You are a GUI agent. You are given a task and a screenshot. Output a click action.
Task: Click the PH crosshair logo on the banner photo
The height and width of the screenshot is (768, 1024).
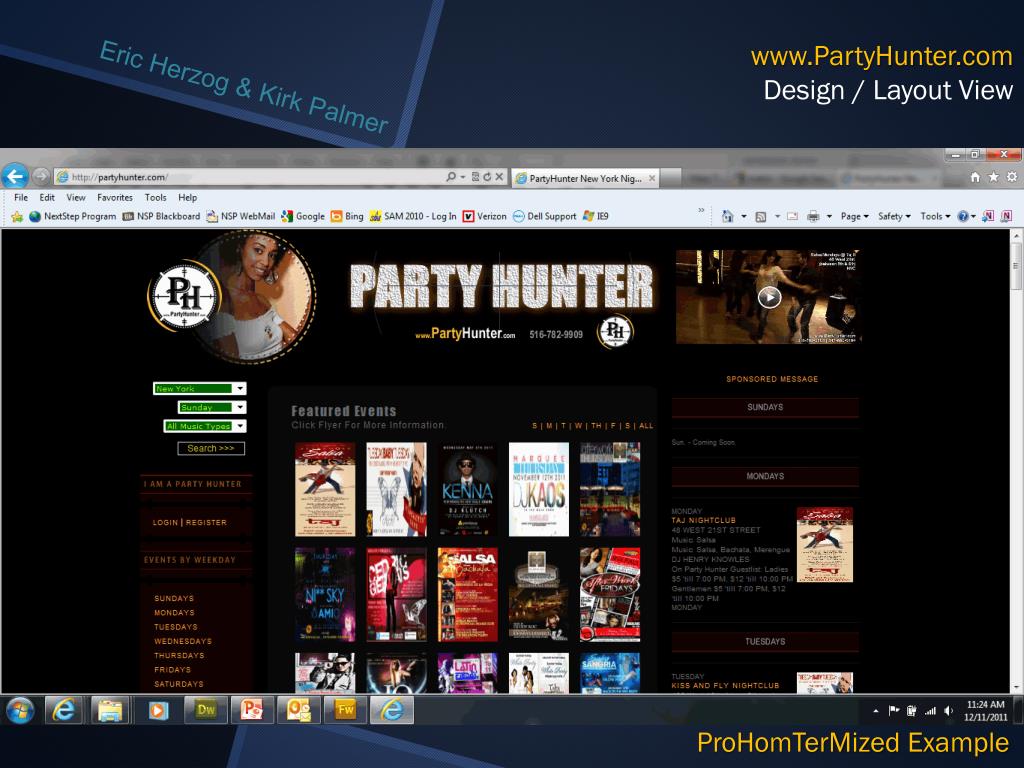click(x=185, y=296)
